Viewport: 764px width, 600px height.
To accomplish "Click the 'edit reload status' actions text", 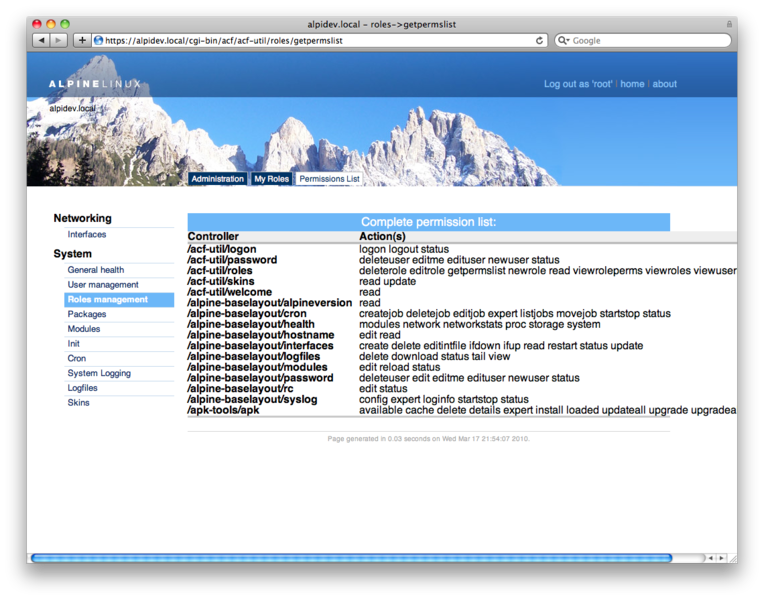I will pos(400,367).
